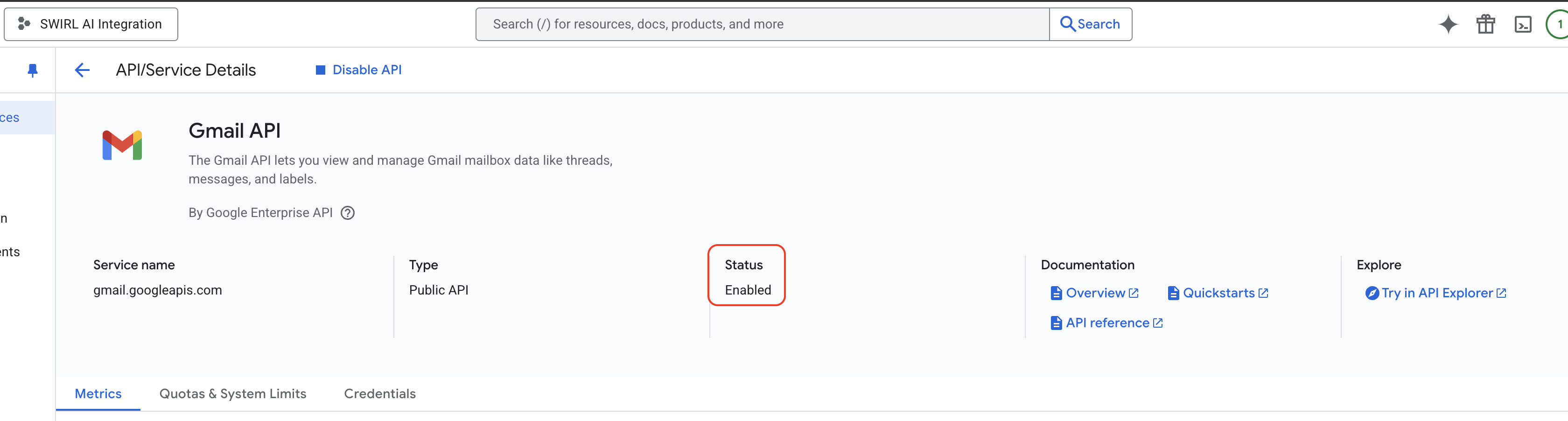Open the gift free trial icon
Viewport: 1568px width, 421px height.
[x=1485, y=24]
